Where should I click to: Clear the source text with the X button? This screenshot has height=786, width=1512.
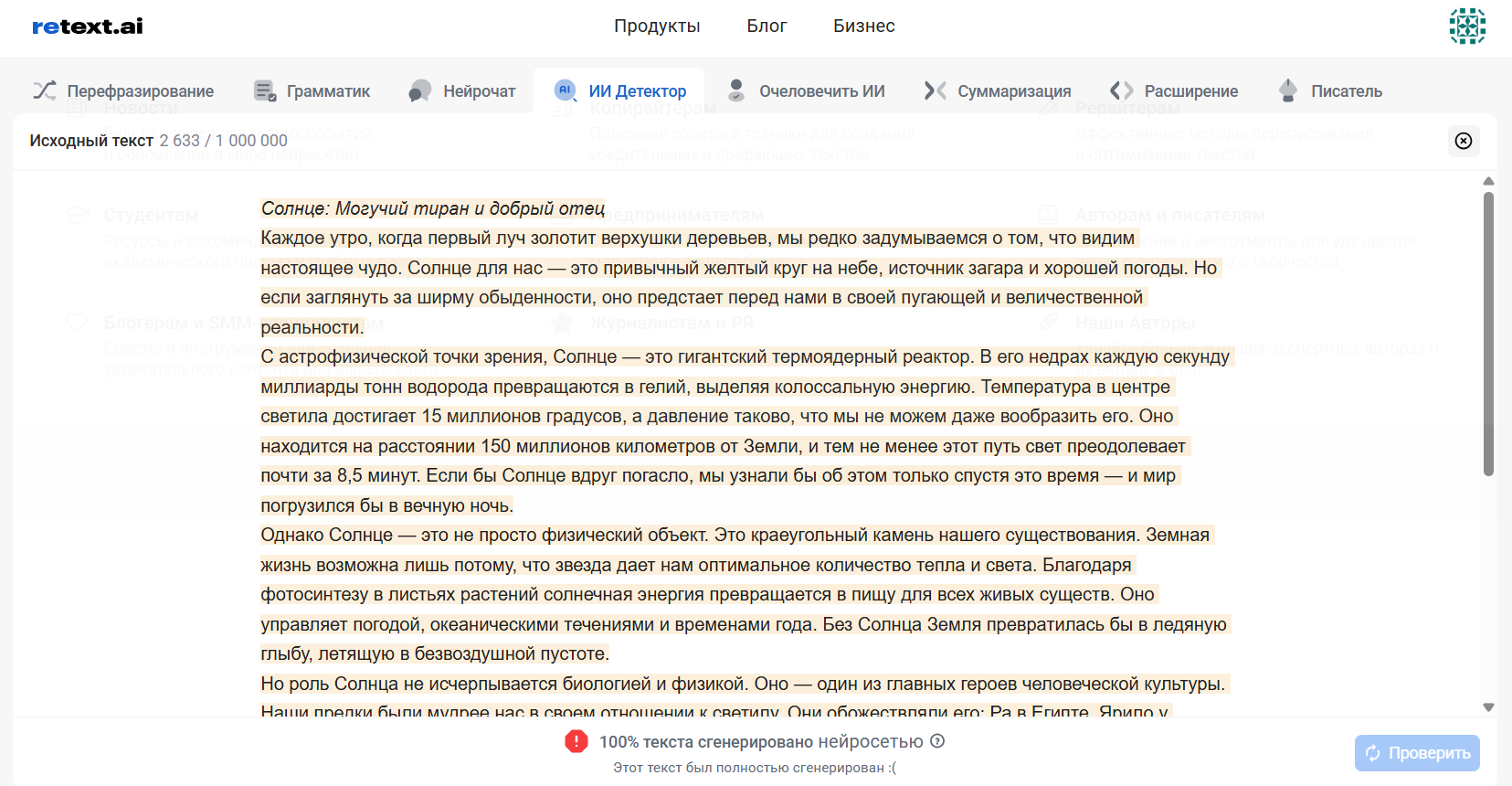point(1464,141)
